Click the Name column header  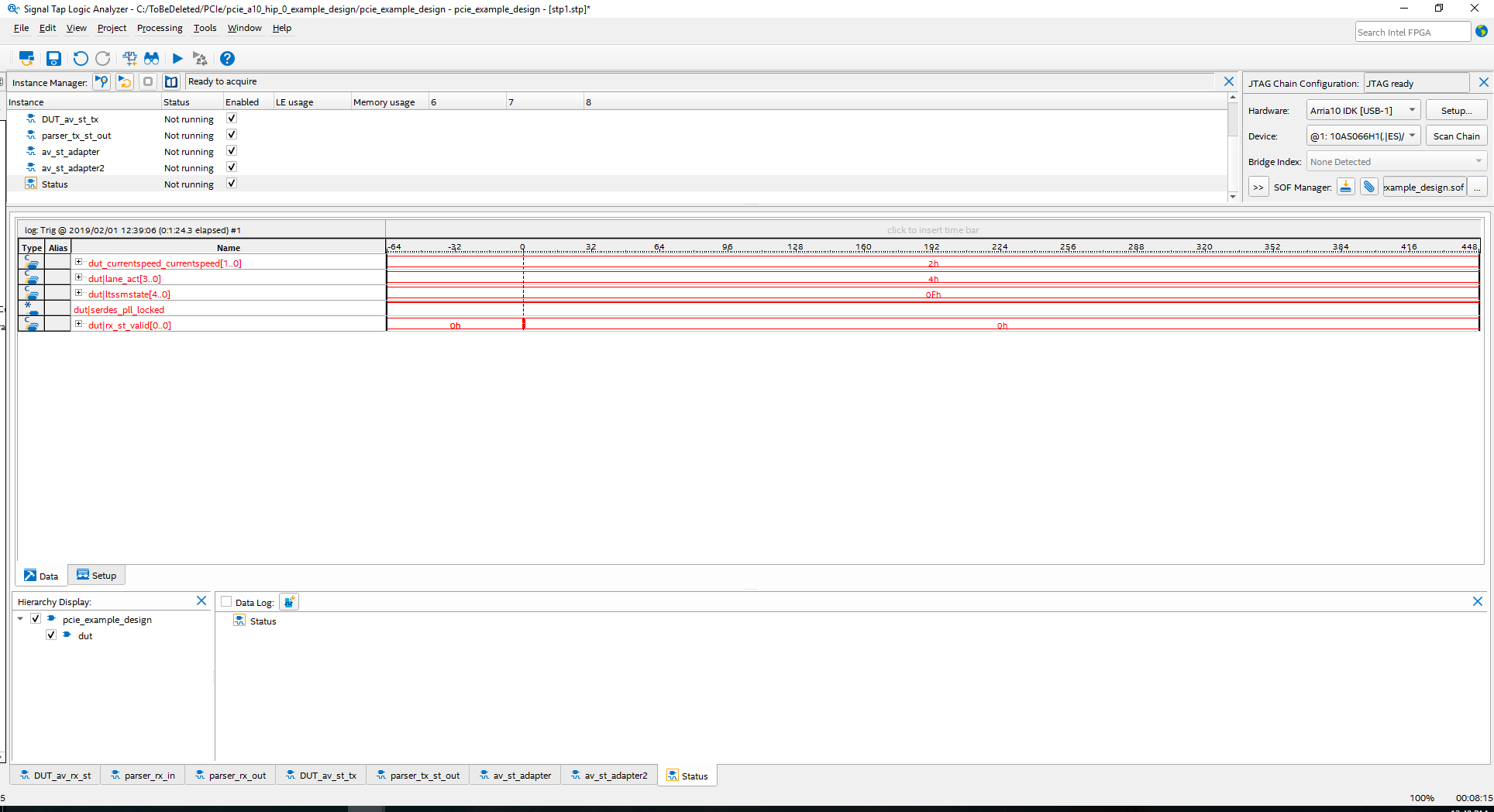click(228, 247)
